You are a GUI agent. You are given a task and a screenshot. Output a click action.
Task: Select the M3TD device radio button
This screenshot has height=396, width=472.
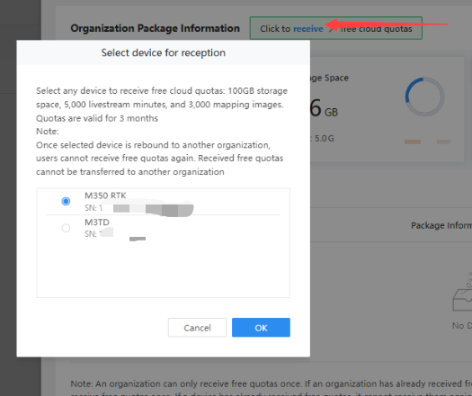66,228
